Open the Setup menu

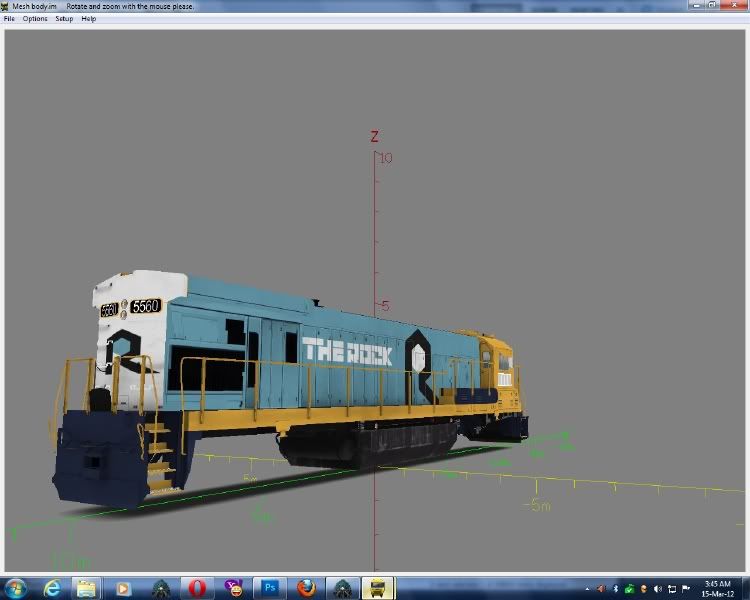coord(64,19)
